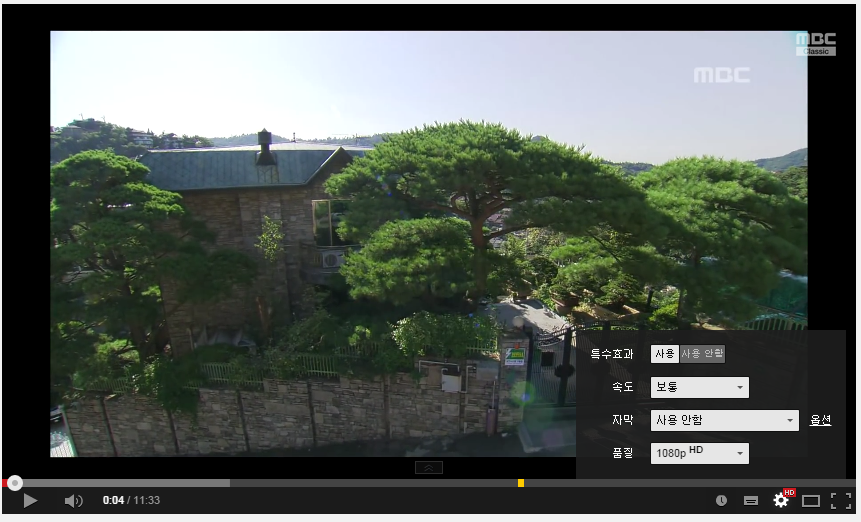Click the progress bar scrubber handle

pyautogui.click(x=15, y=483)
